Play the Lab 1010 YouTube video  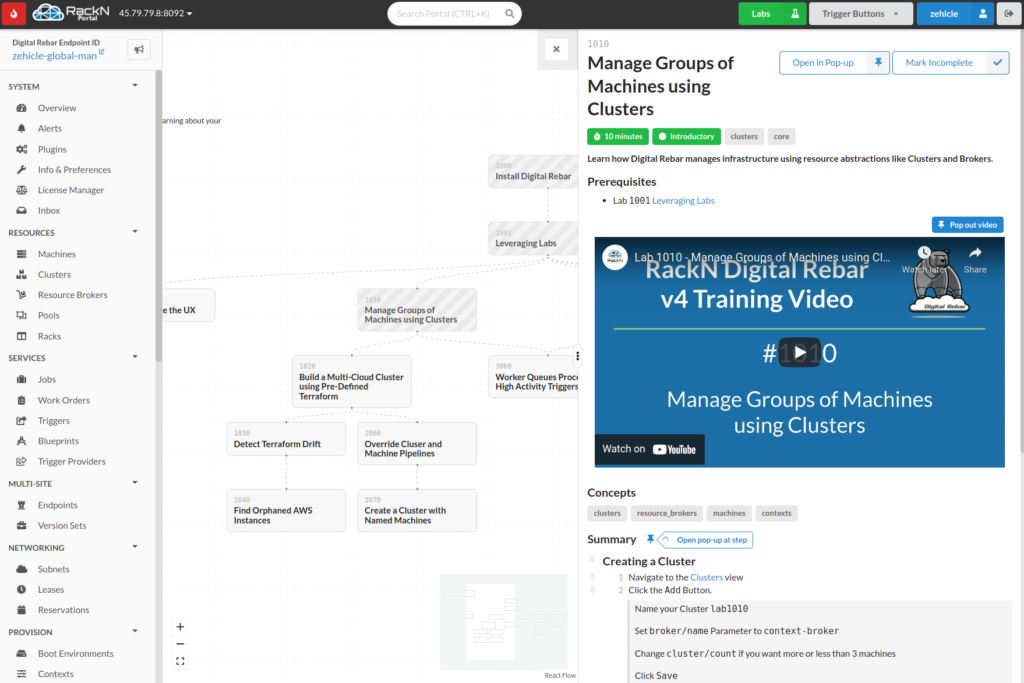click(x=799, y=353)
